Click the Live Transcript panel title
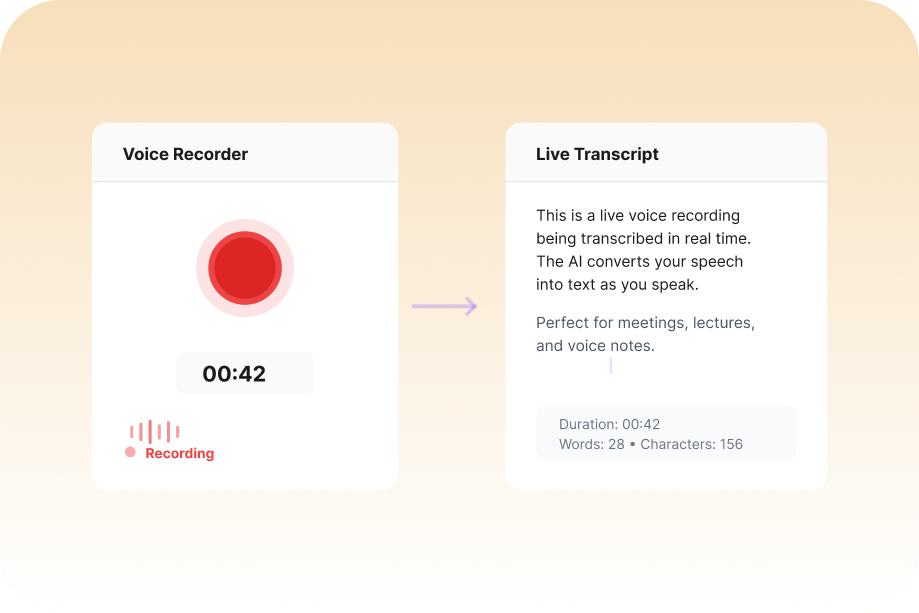Viewport: 919px width, 613px height. (x=597, y=154)
